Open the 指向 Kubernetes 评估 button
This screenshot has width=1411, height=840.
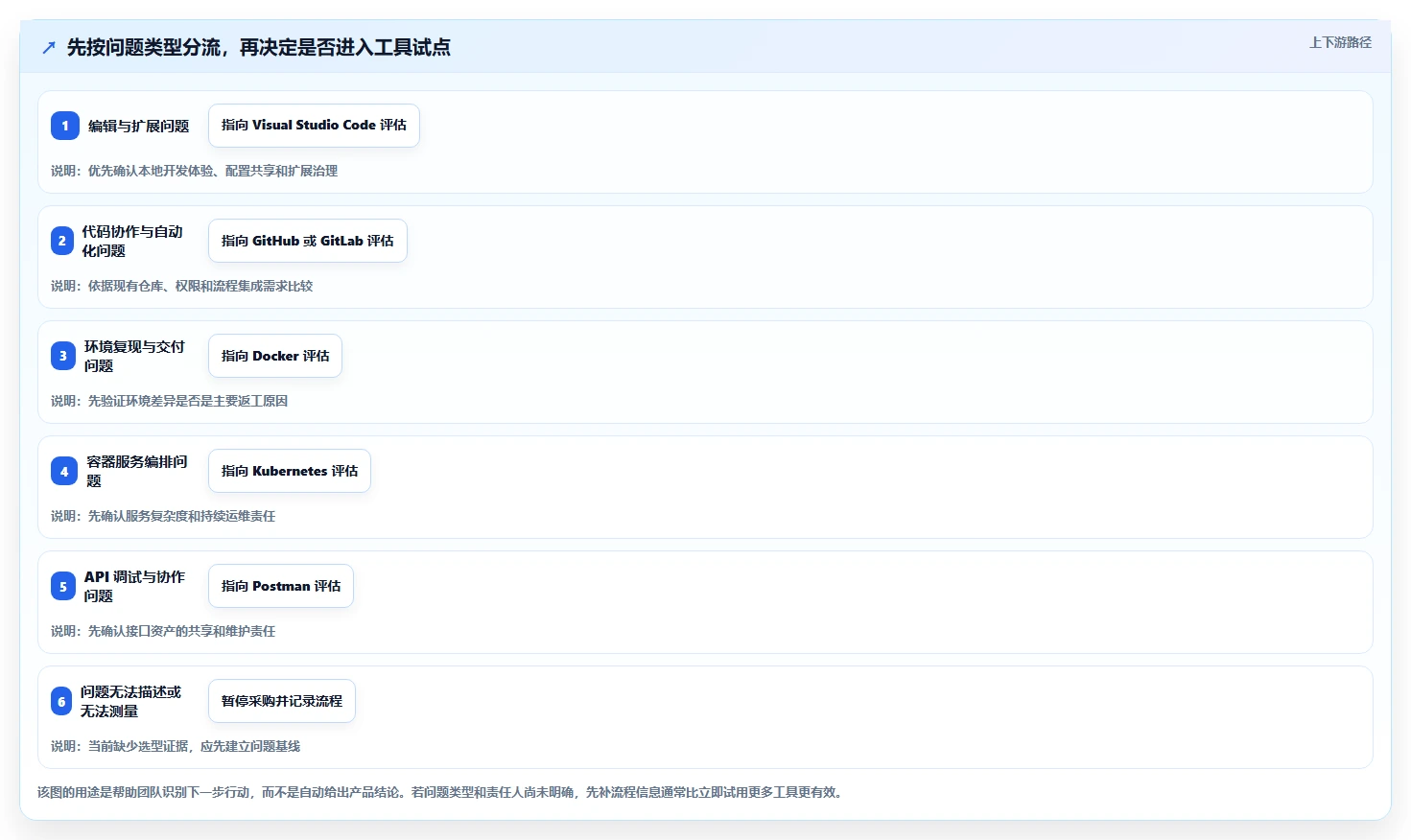click(290, 471)
